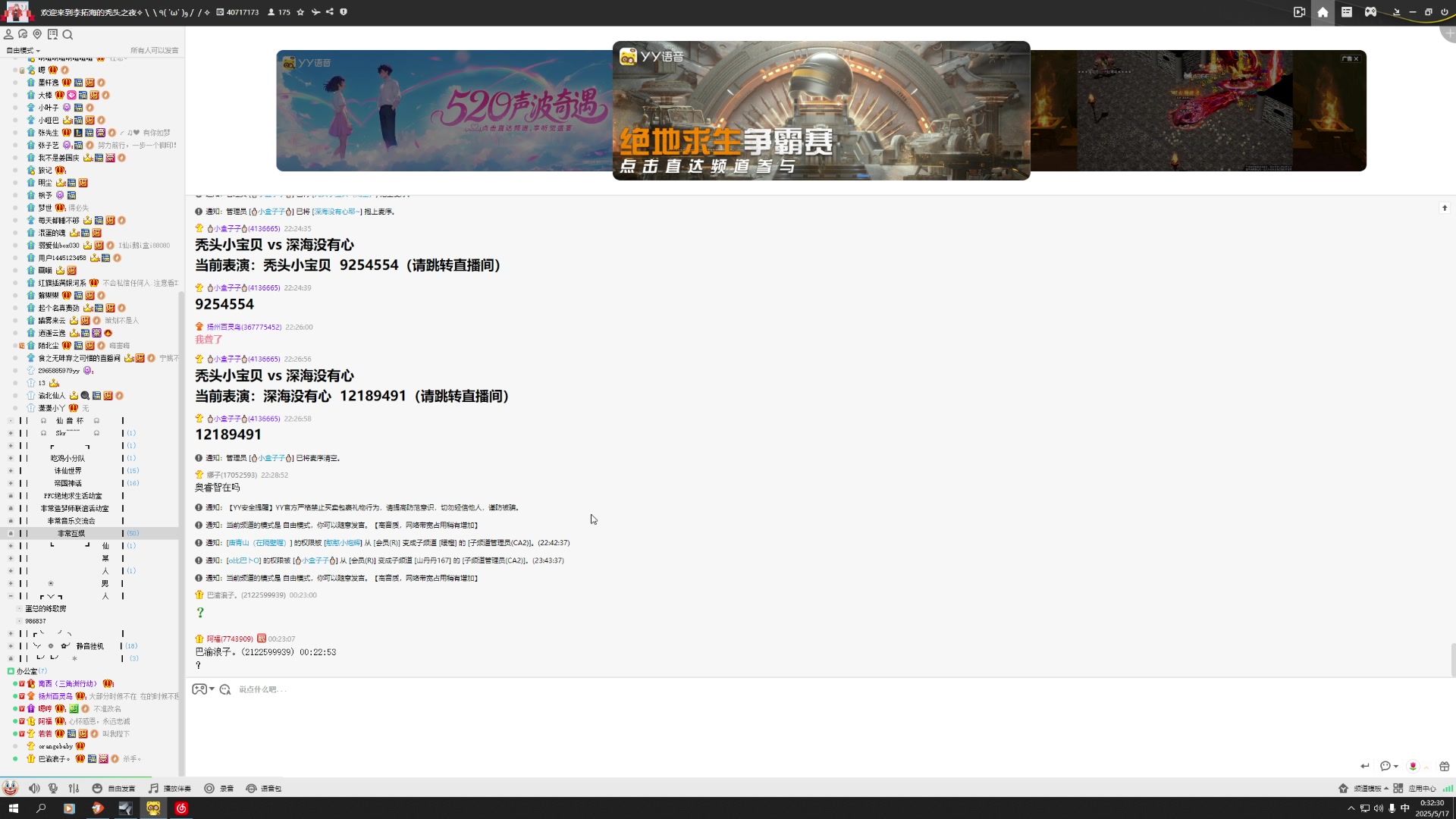
Task: Select the 非常互娱 channel row
Action: point(89,534)
